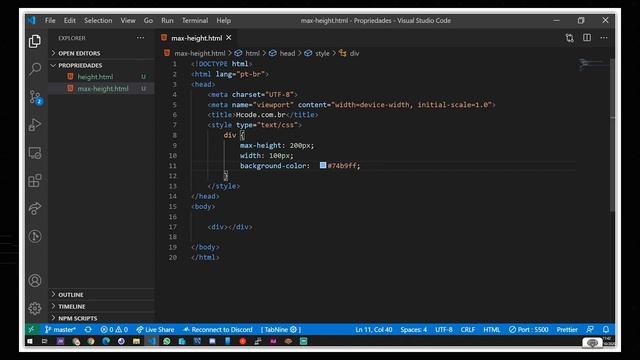Click WhatsApp icon in taskbar

click(x=167, y=341)
